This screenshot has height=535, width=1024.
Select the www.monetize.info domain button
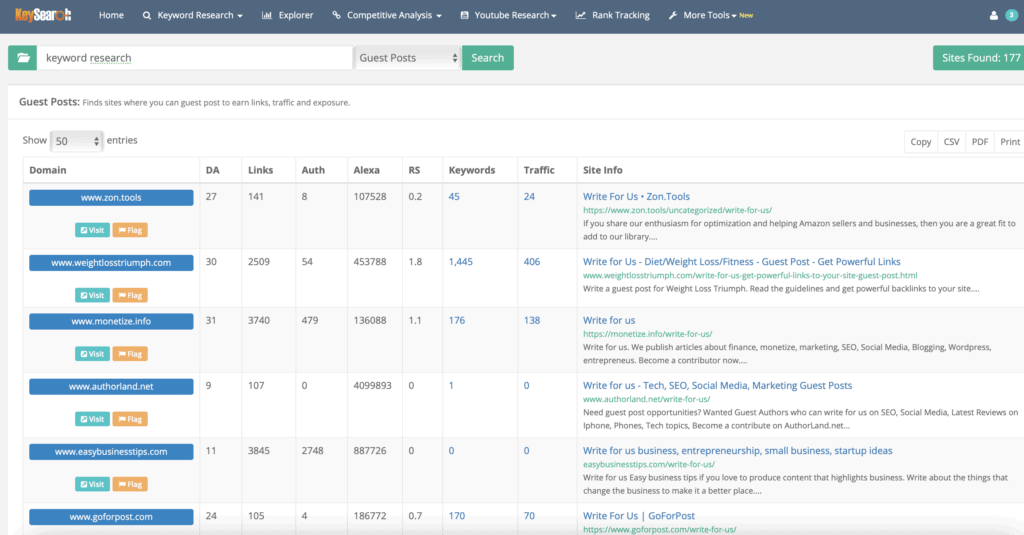tap(111, 321)
